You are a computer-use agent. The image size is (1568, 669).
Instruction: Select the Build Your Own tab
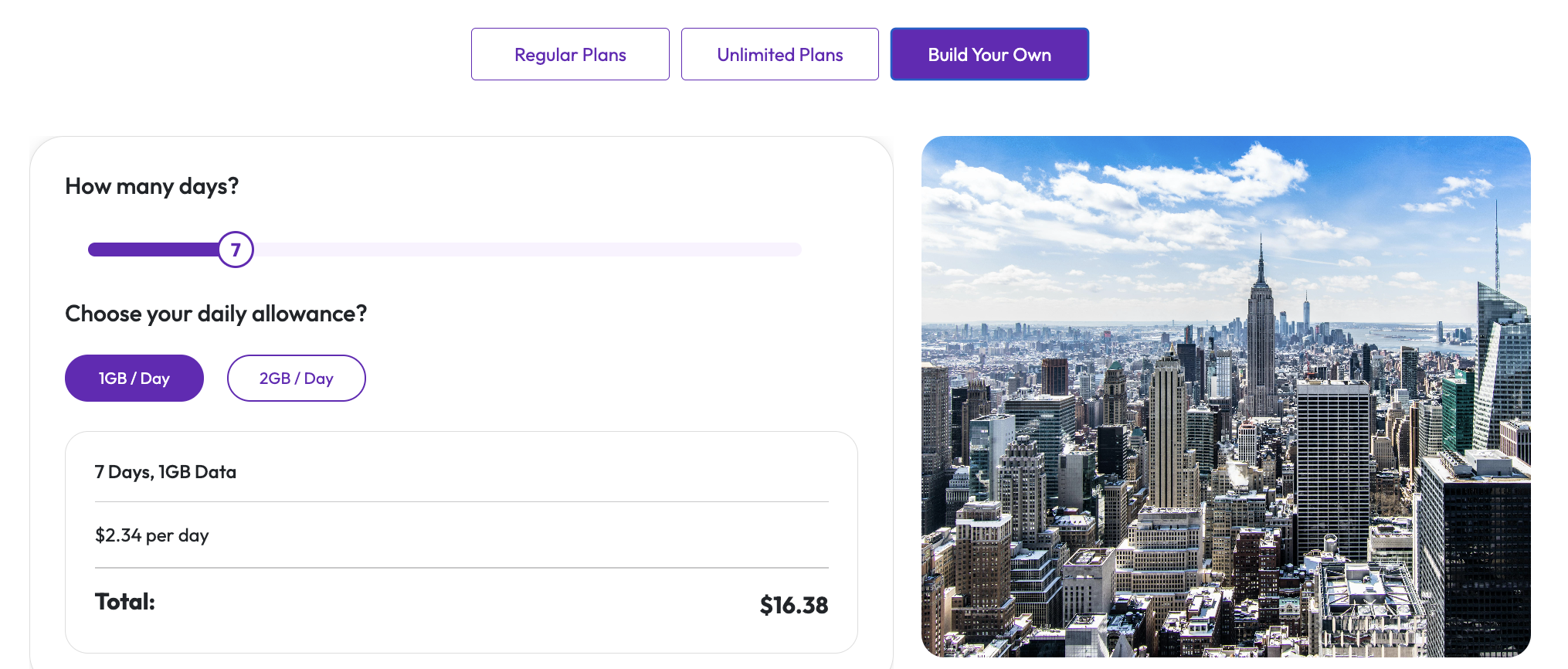tap(989, 54)
